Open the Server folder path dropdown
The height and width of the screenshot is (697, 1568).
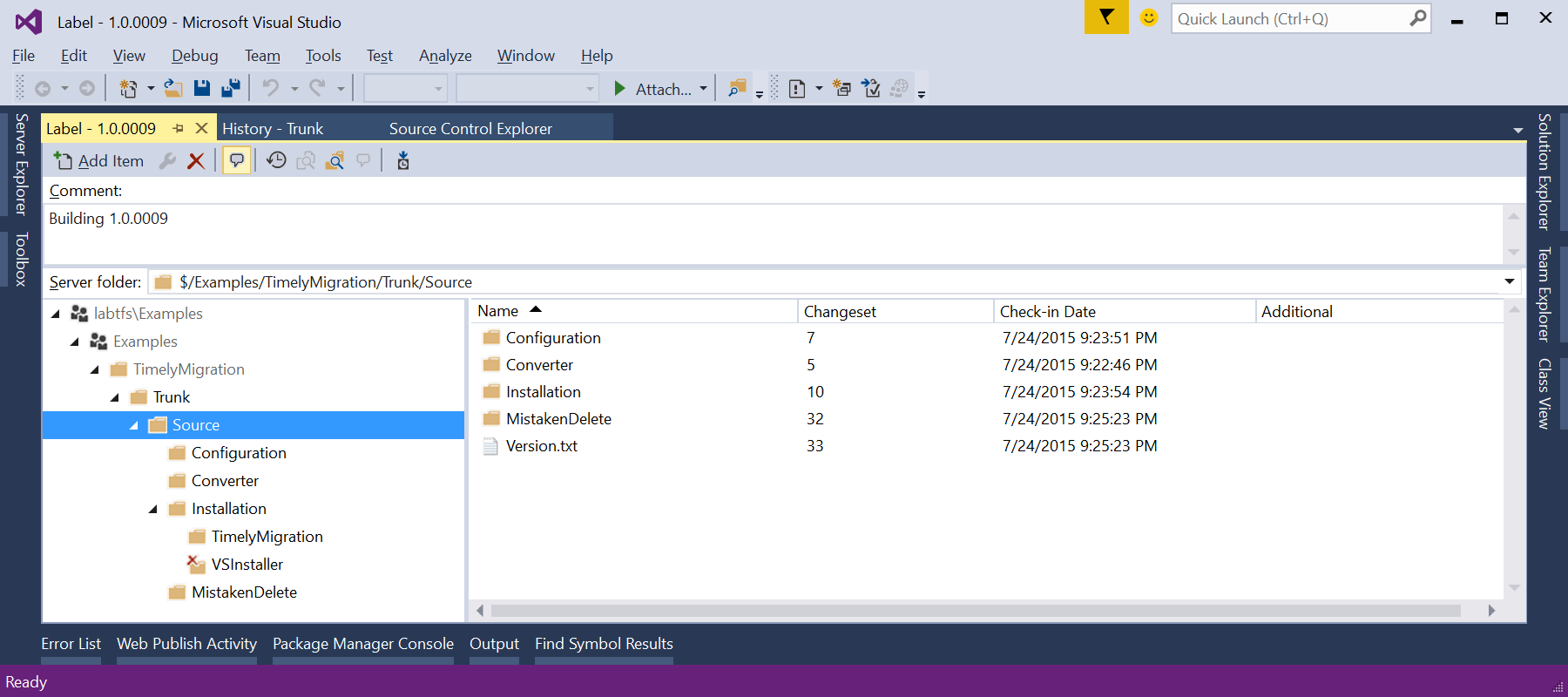1510,281
